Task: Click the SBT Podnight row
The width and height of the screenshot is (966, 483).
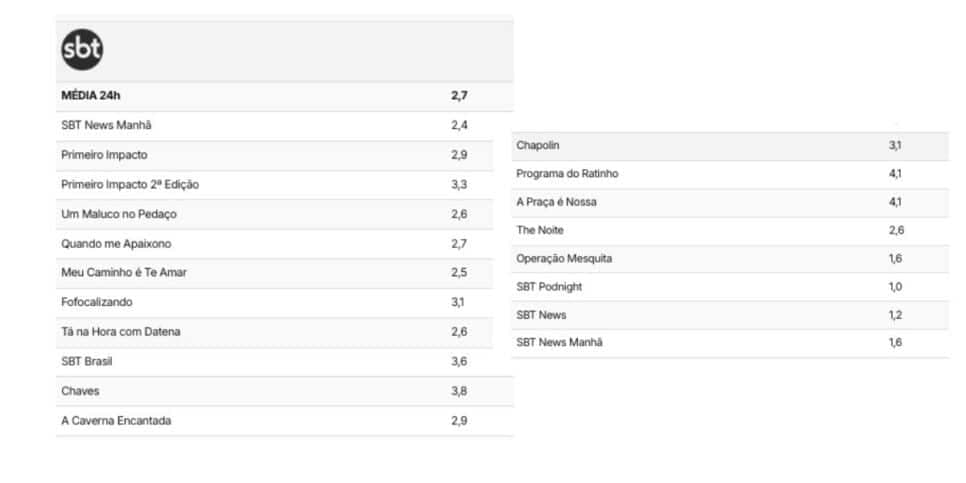Action: click(x=730, y=287)
